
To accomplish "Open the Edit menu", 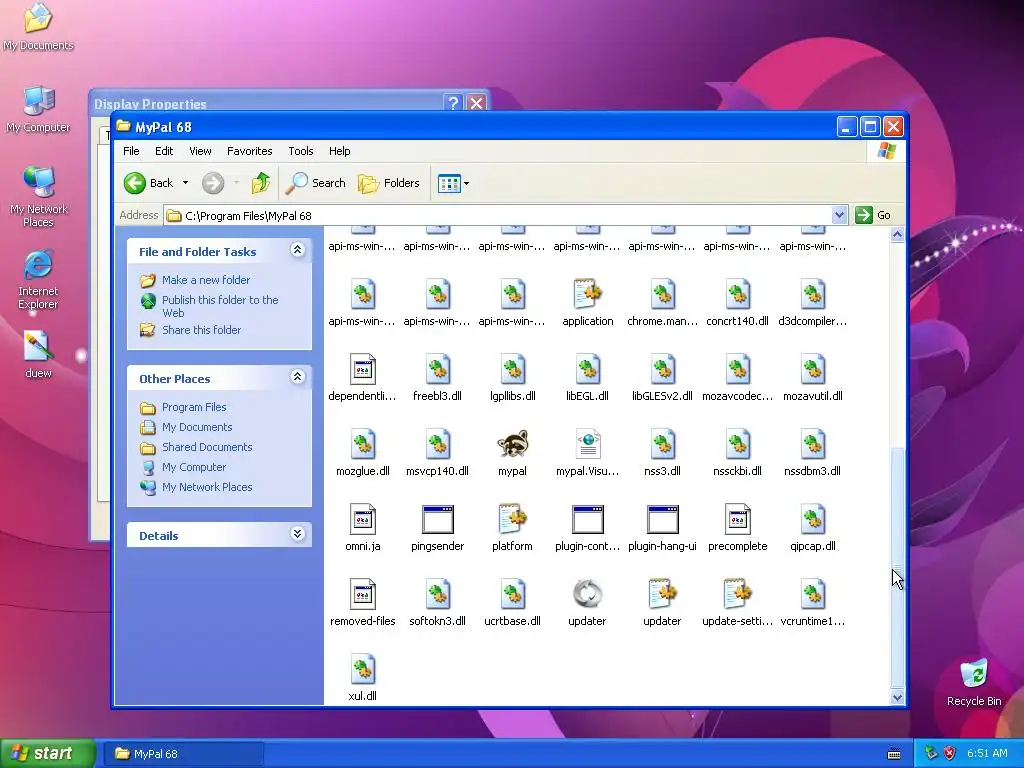I will 164,151.
